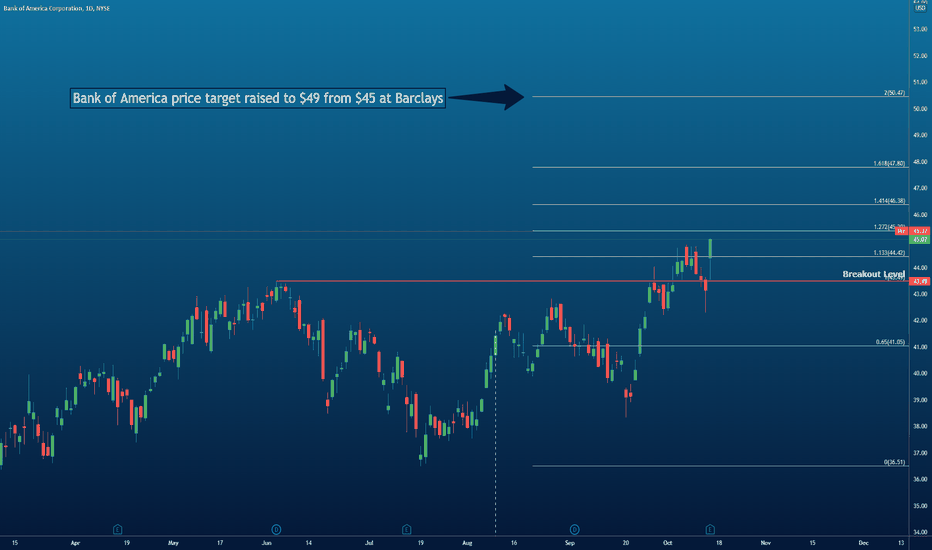This screenshot has height=550, width=932.
Task: Click the latest green candlestick in October
Action: pyautogui.click(x=710, y=249)
